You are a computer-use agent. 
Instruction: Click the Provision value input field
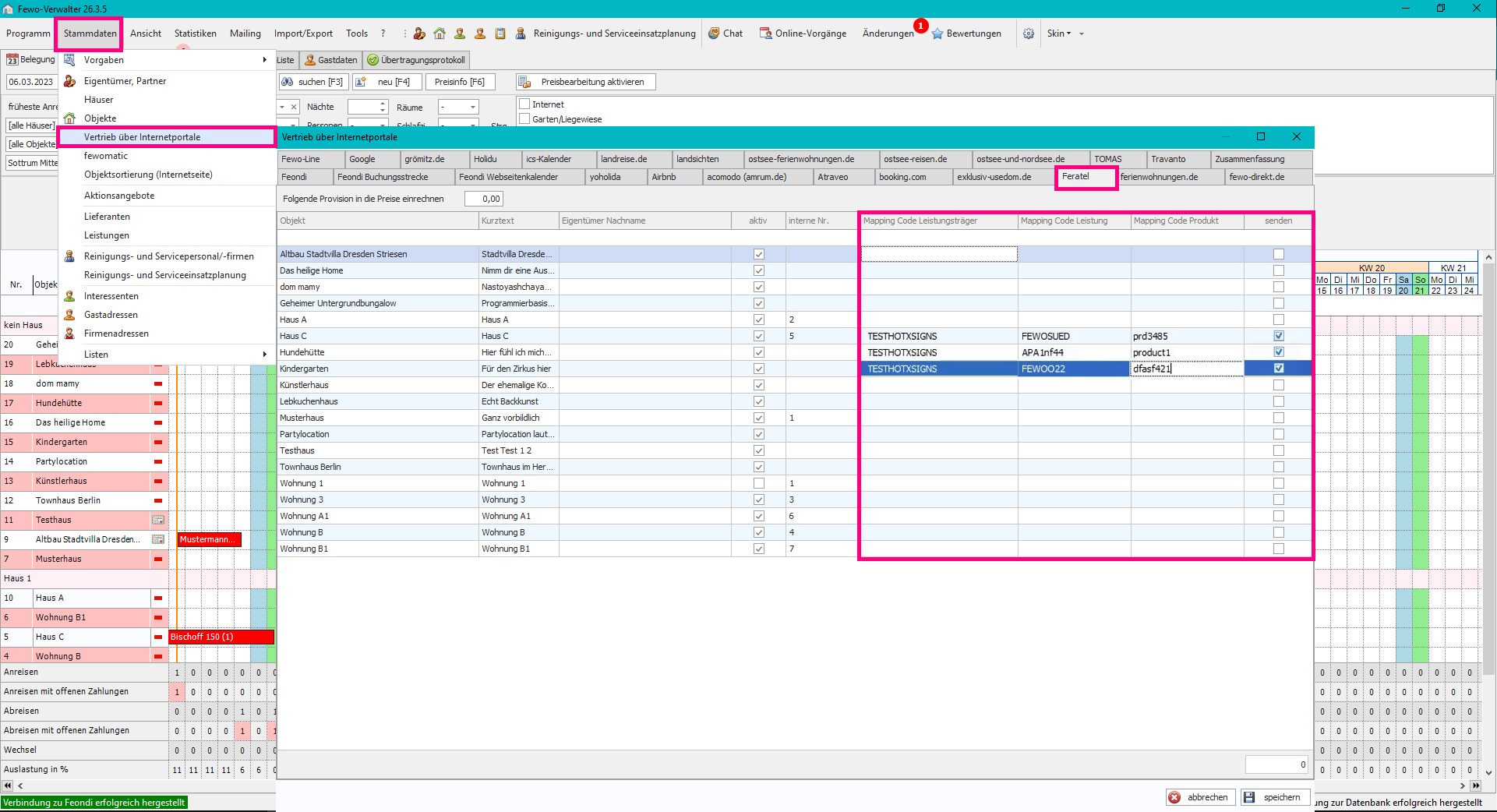[483, 199]
